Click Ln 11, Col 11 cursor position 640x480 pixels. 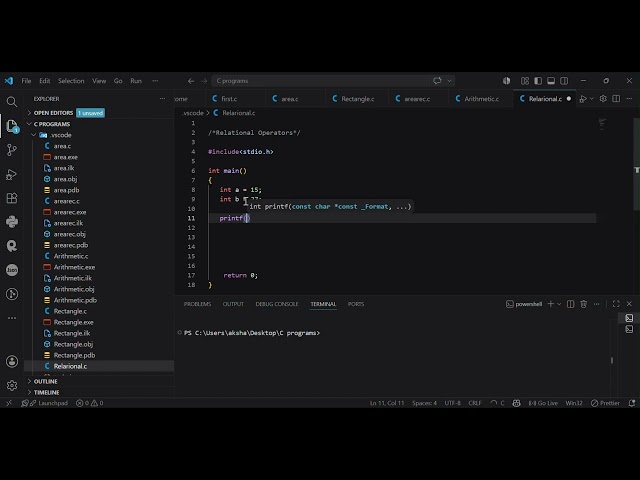coord(387,403)
